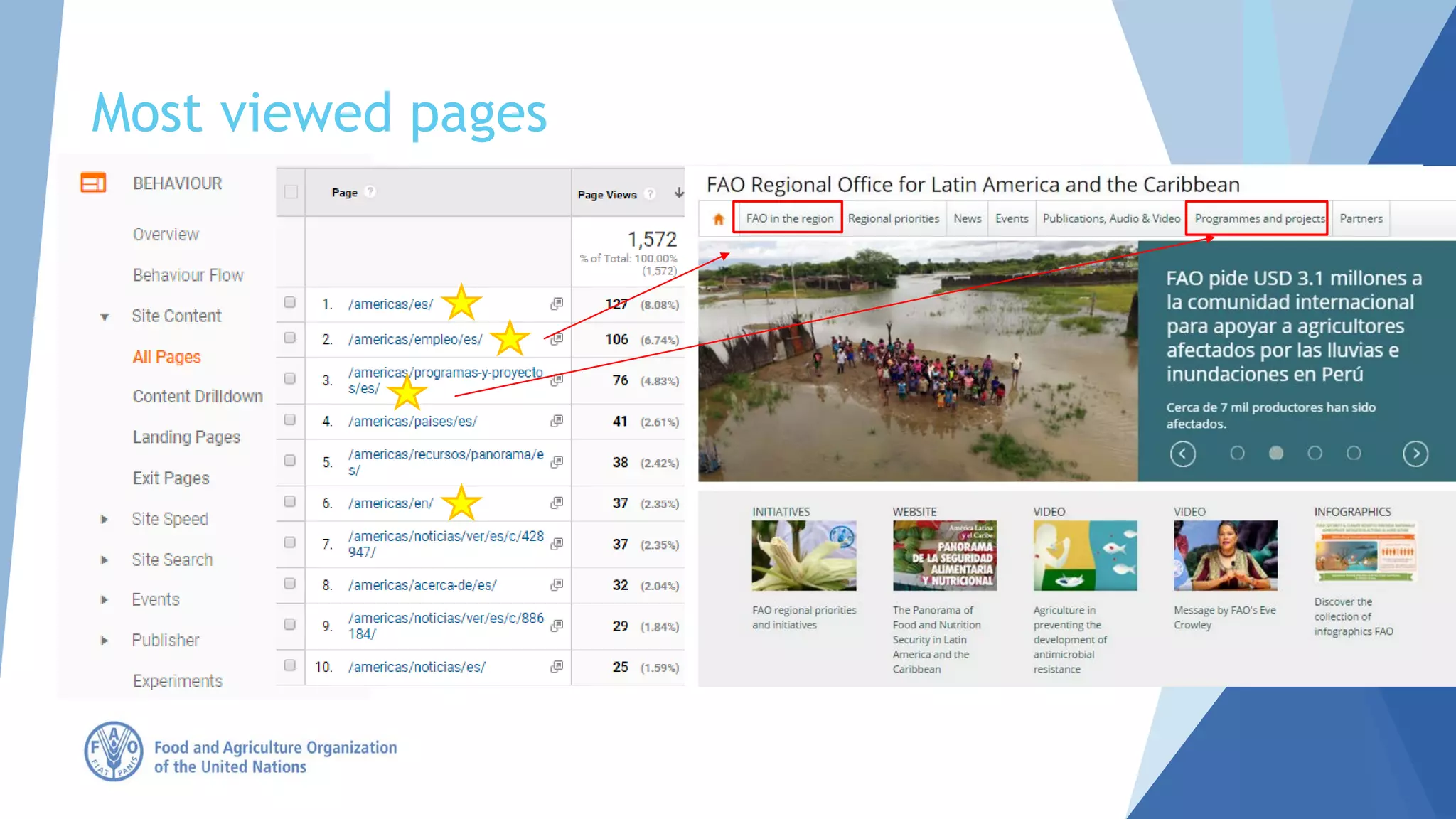Show previous slide in the carousel

[1182, 454]
